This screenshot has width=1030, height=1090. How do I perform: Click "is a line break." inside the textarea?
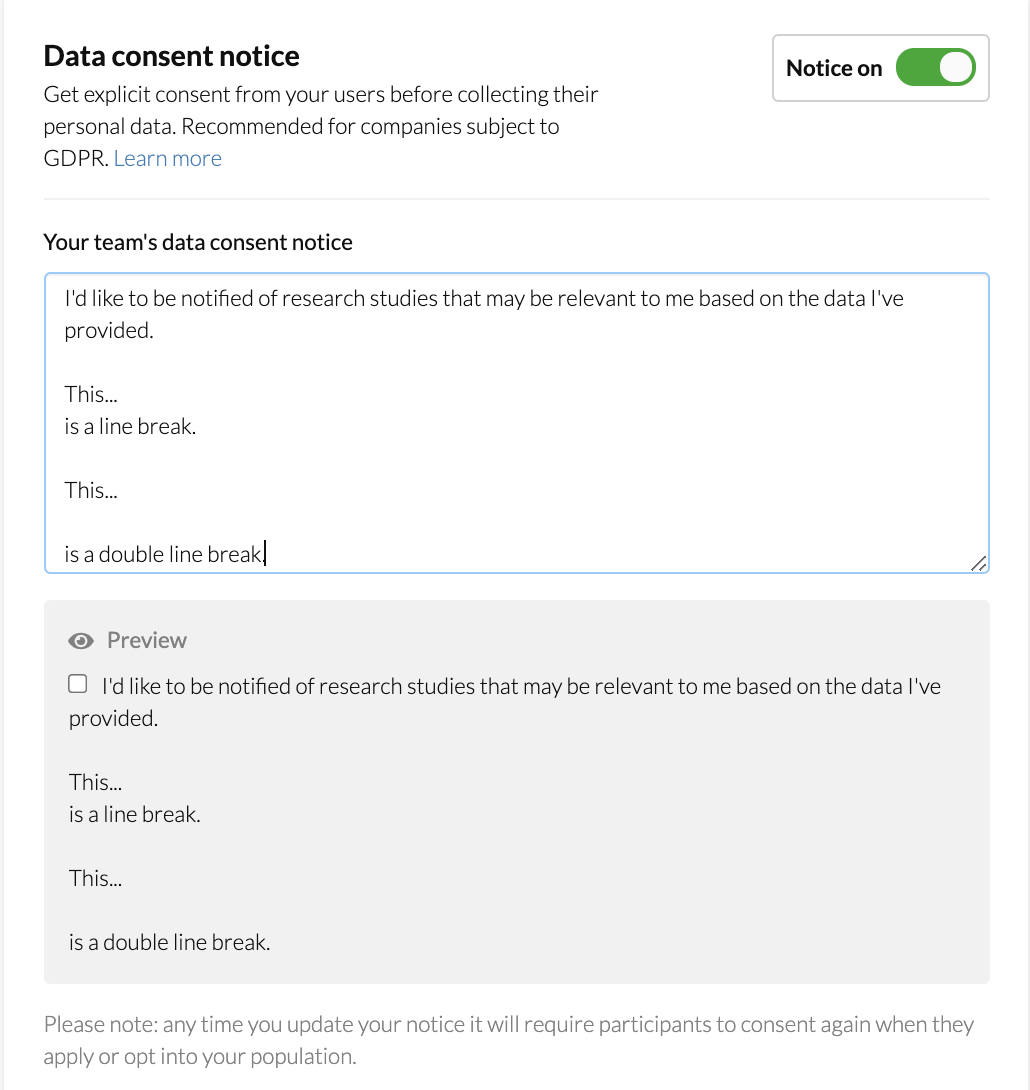click(130, 426)
